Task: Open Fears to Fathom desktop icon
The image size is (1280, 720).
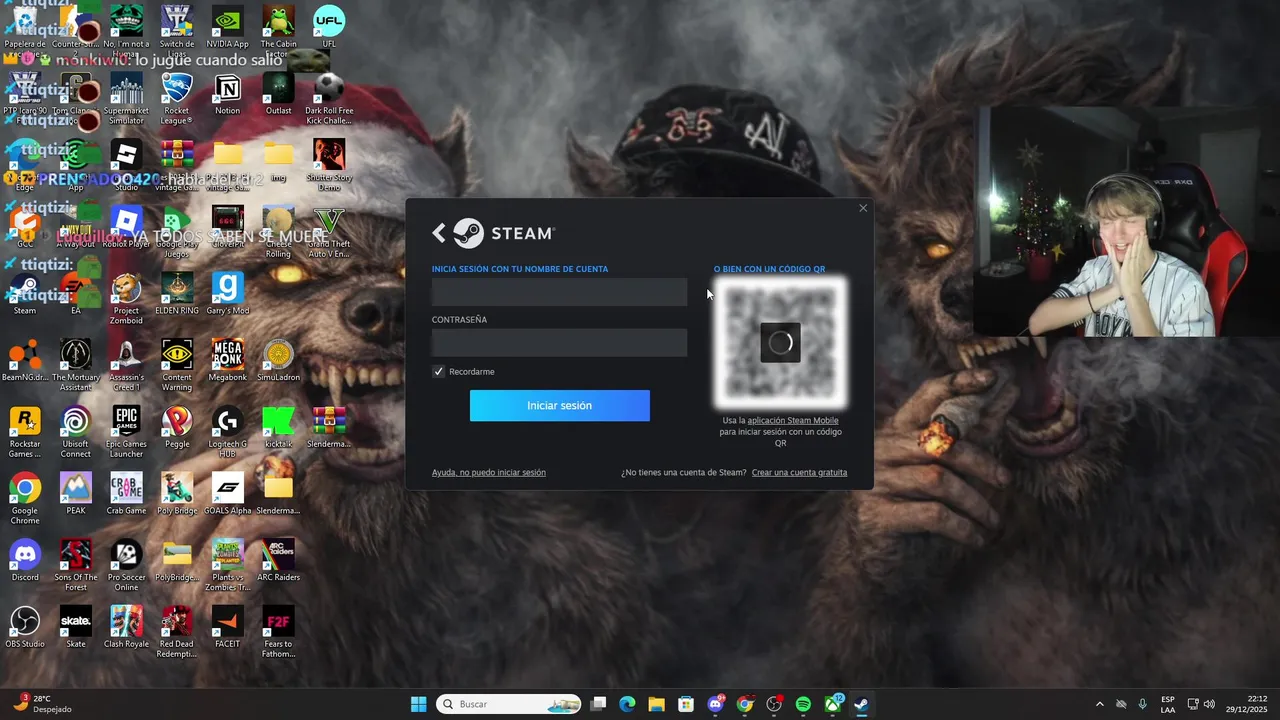Action: click(x=278, y=632)
